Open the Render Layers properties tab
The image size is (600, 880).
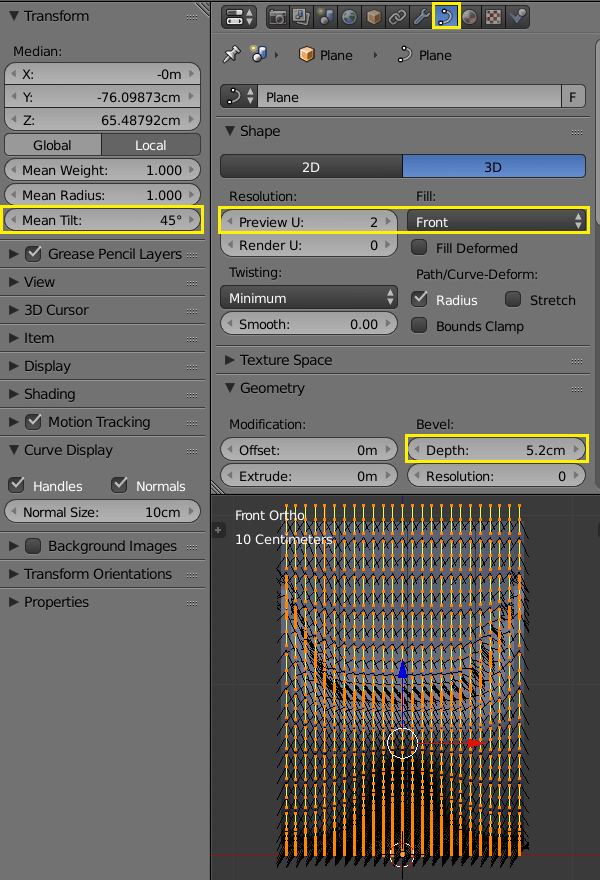(x=302, y=16)
